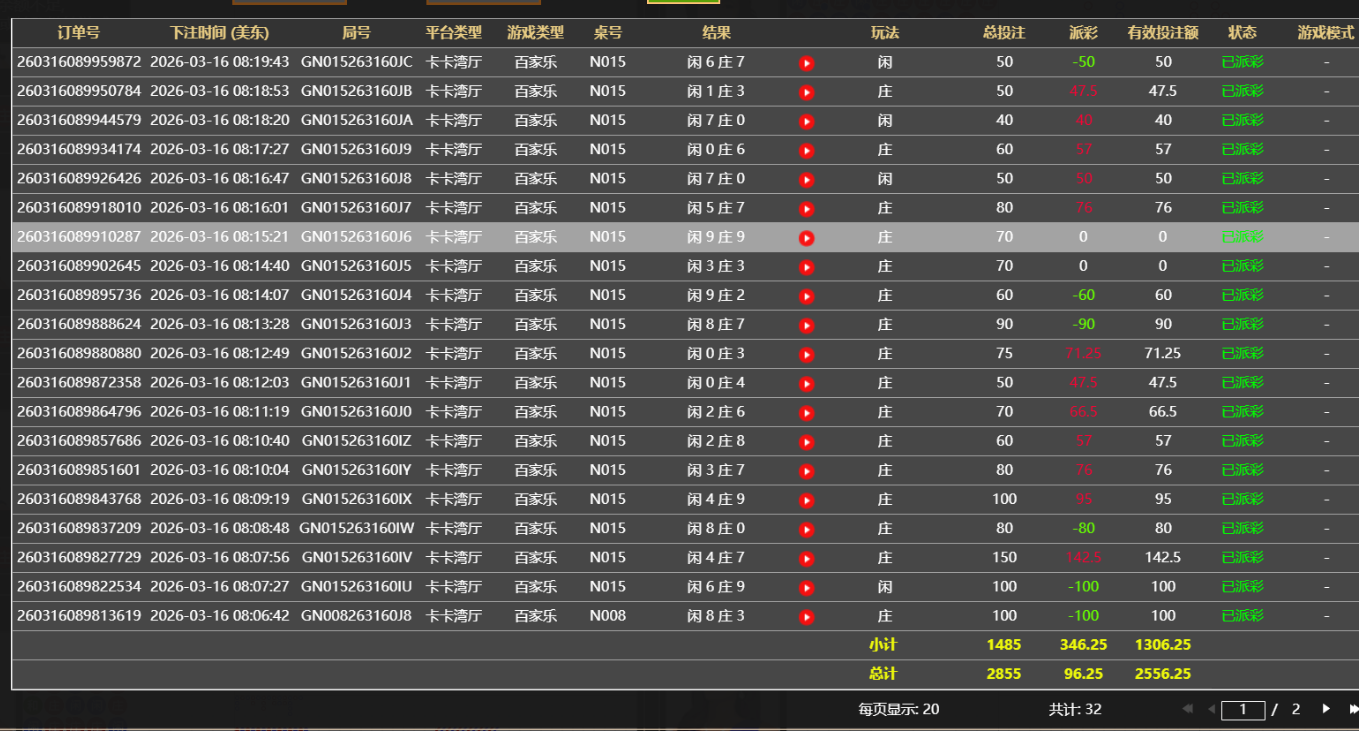
Task: Play replay for the 08:18:53 bet
Action: 806,92
